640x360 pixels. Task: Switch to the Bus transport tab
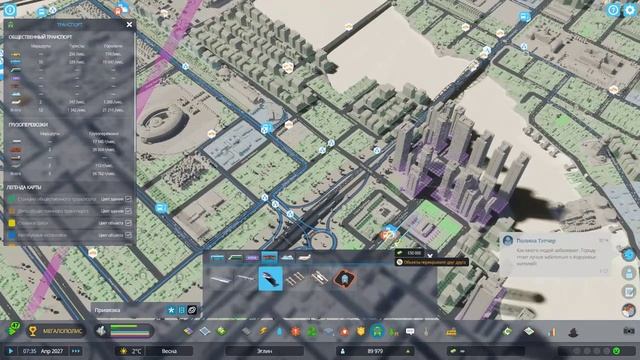pos(218,258)
